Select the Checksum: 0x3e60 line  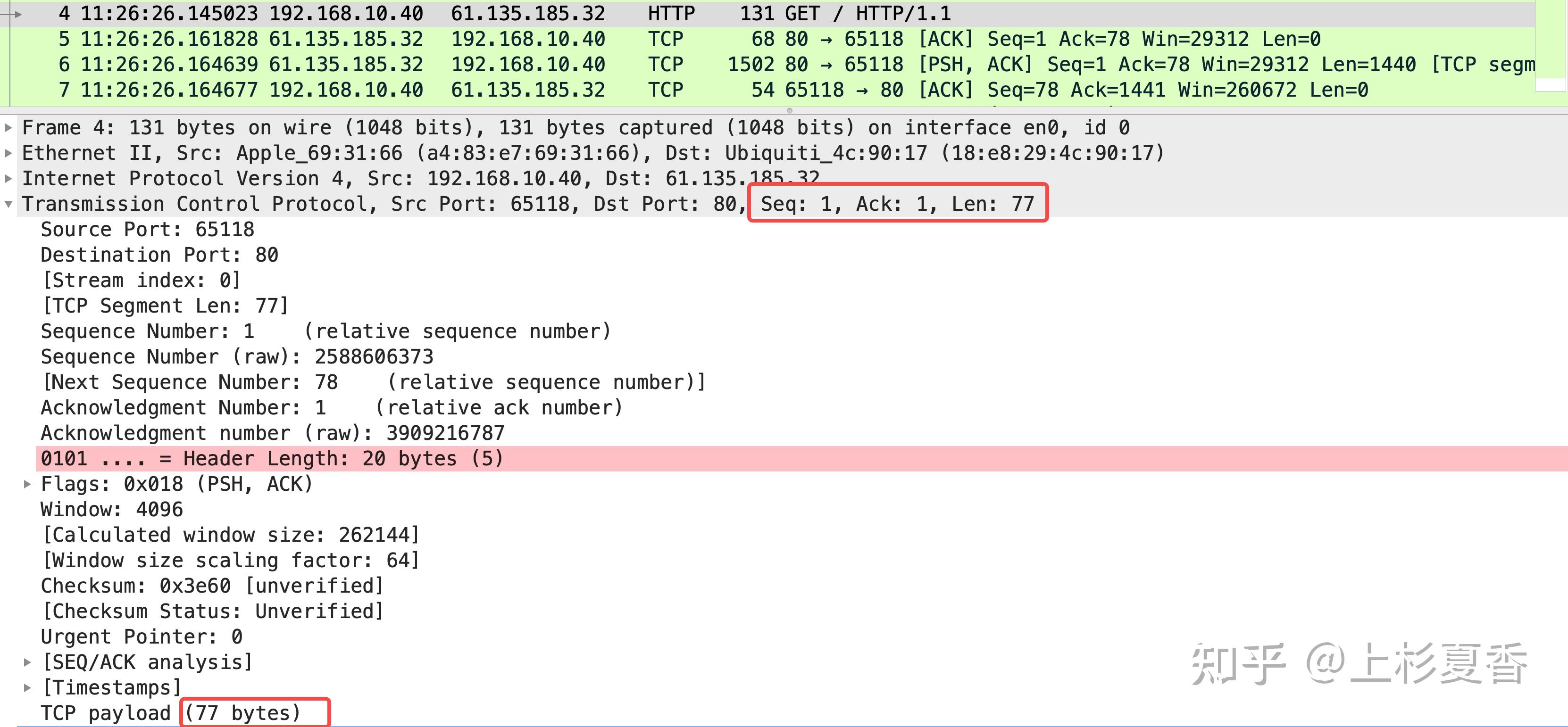pyautogui.click(x=212, y=586)
